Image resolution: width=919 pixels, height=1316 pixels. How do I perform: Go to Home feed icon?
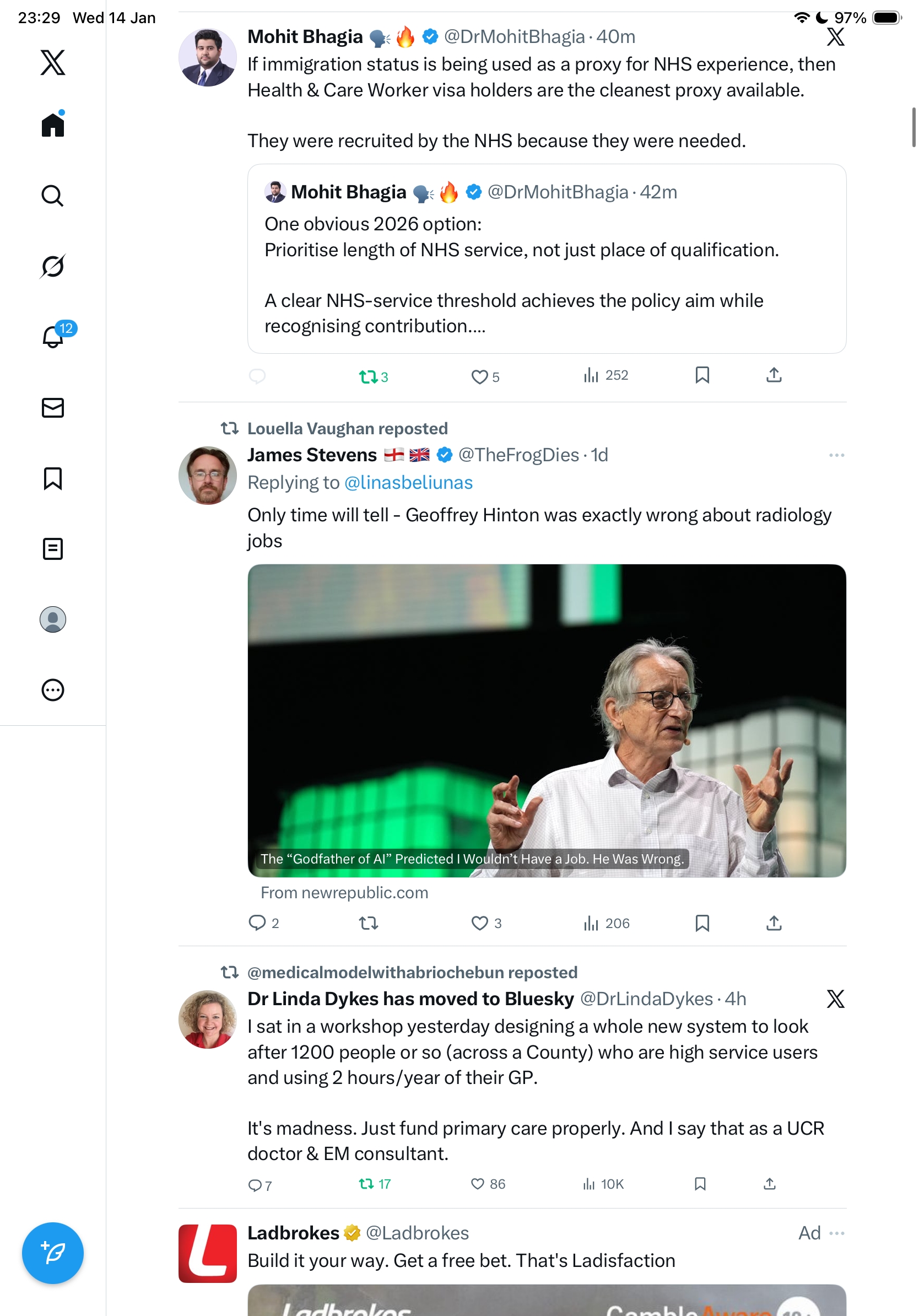point(53,125)
